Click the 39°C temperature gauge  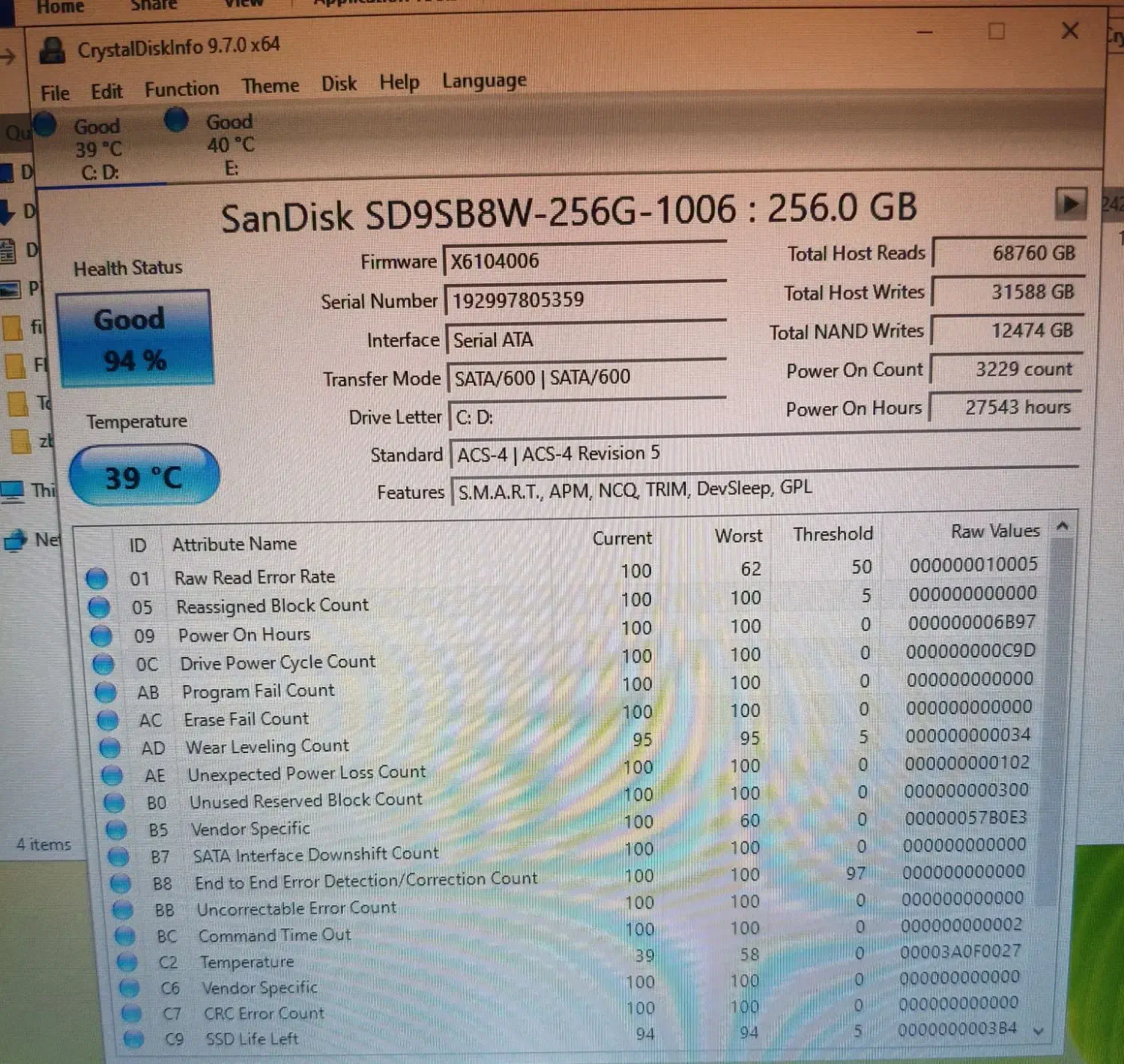(x=143, y=476)
